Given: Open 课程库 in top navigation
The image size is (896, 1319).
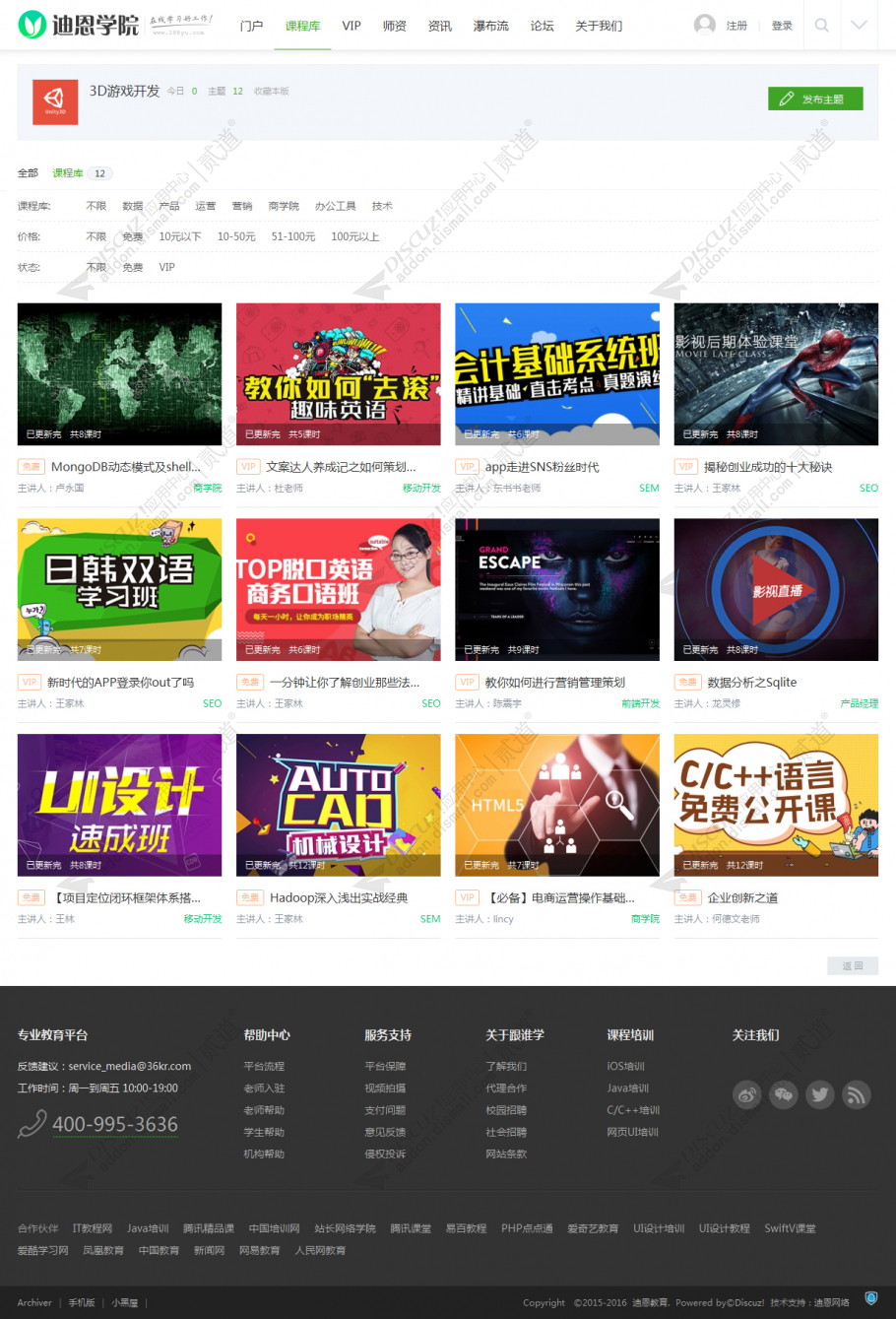Looking at the screenshot, I should 302,26.
